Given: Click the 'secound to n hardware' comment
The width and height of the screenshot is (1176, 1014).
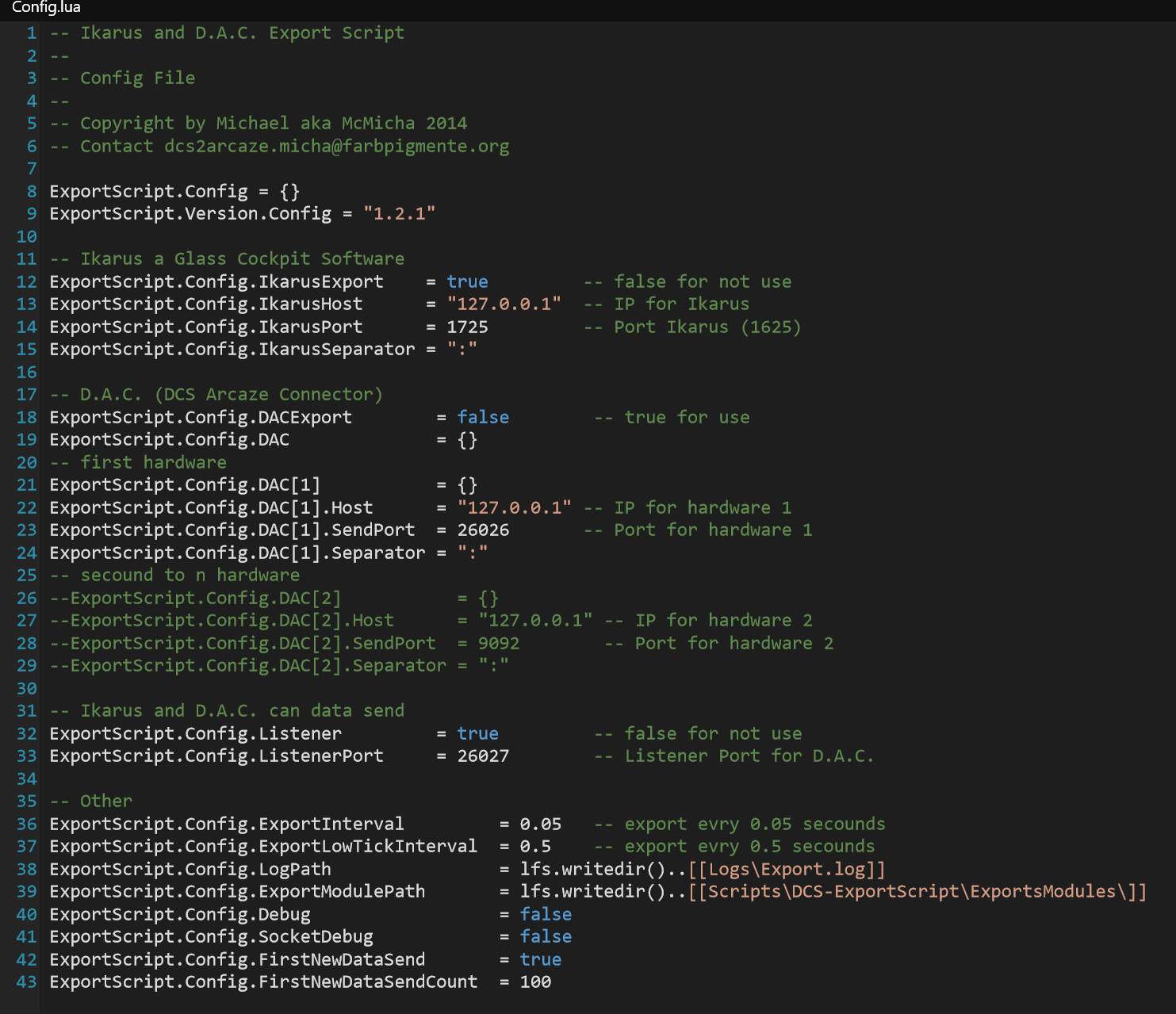Looking at the screenshot, I should point(190,576).
